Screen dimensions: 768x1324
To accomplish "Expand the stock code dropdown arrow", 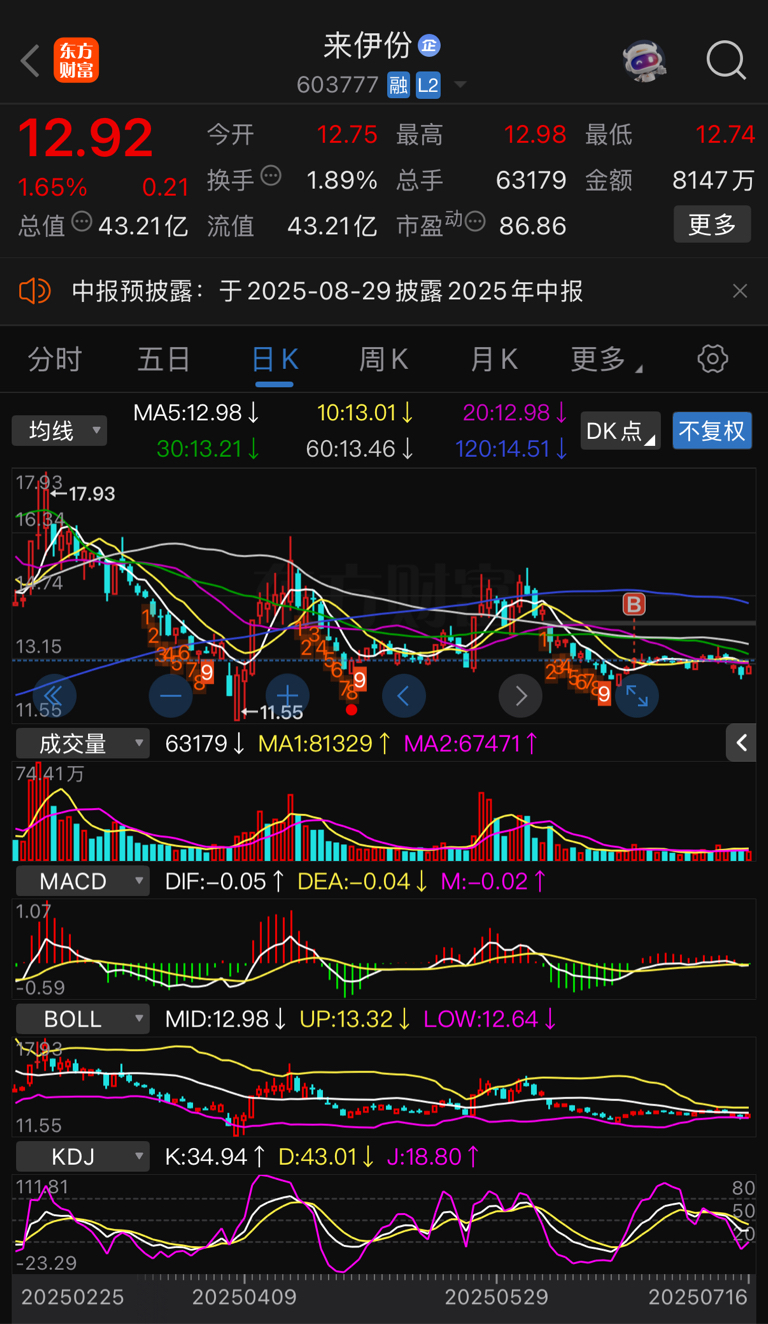I will (x=460, y=85).
